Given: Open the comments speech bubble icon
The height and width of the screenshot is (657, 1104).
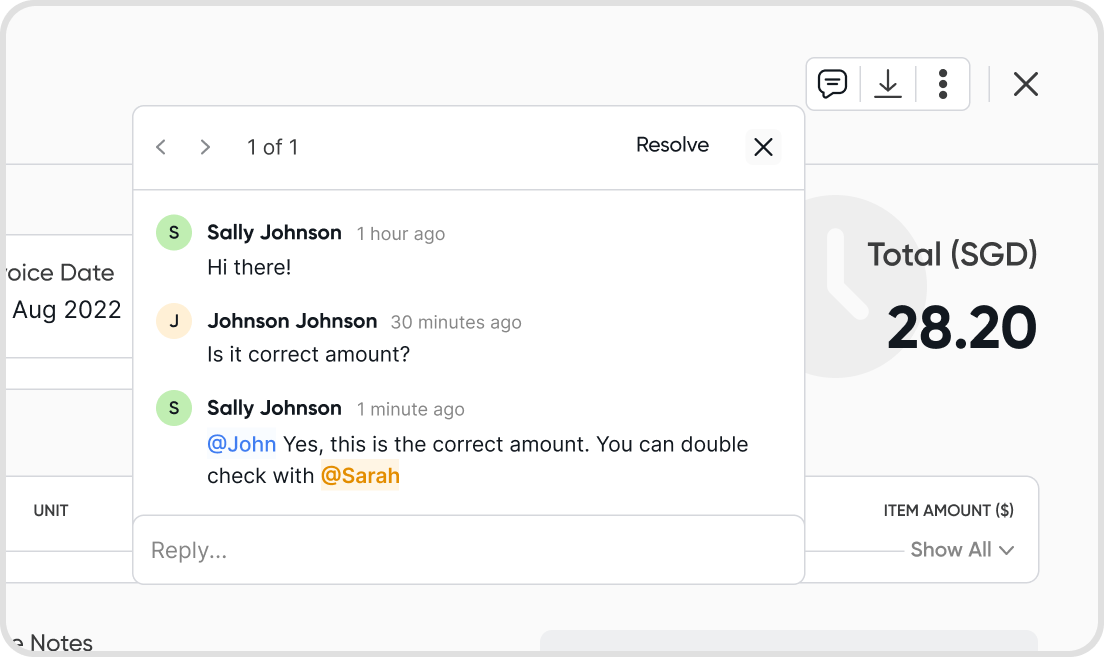Looking at the screenshot, I should coord(832,84).
